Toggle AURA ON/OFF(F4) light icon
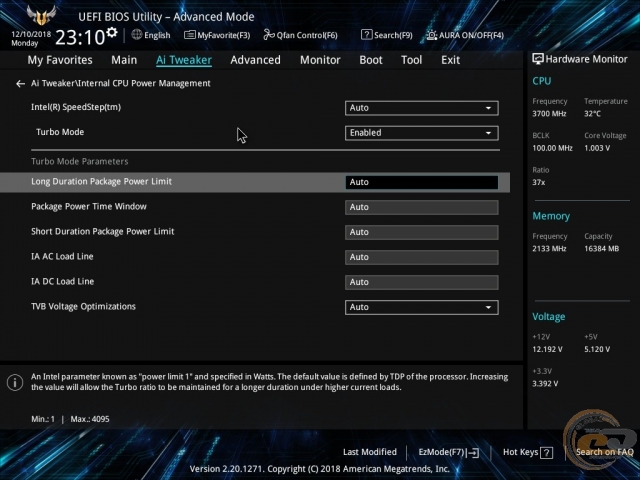The width and height of the screenshot is (640, 480). (432, 35)
